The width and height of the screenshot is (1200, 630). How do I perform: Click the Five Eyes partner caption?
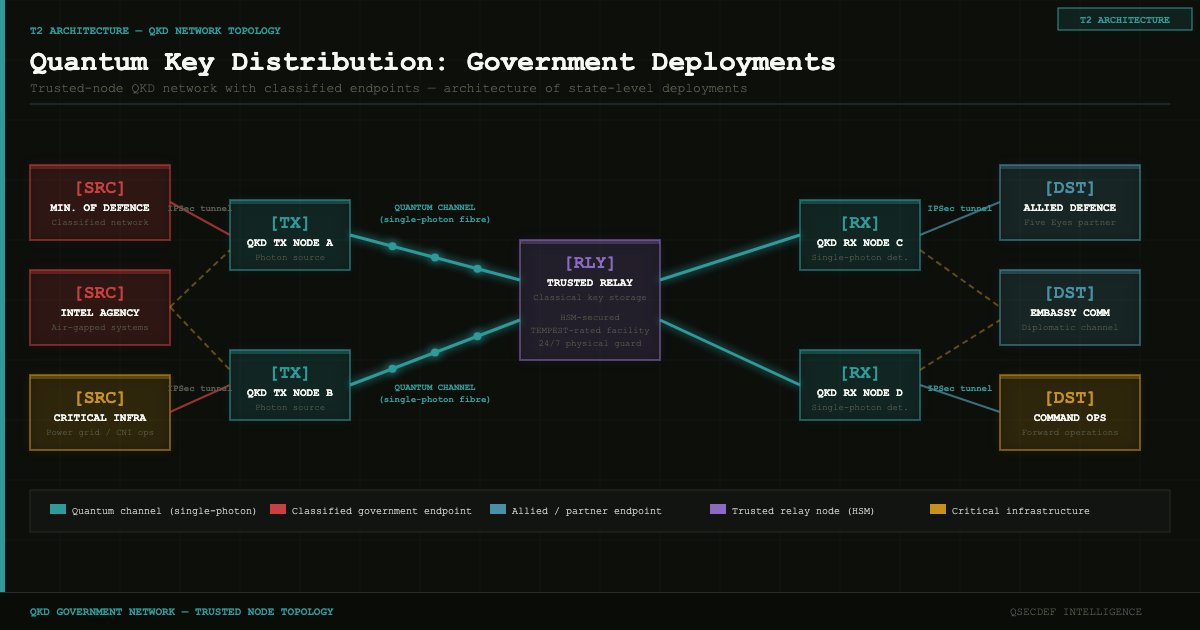(x=1070, y=222)
